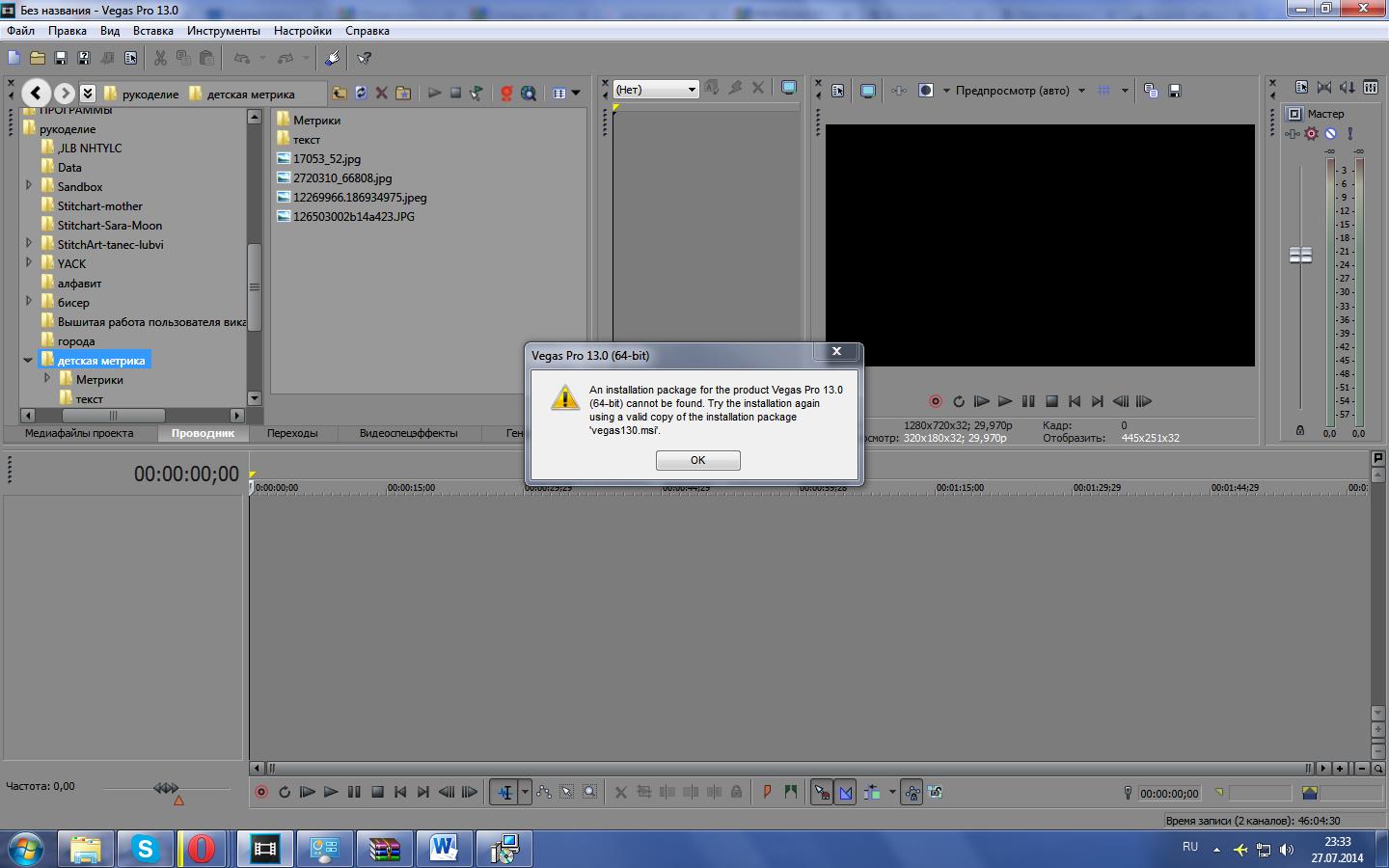Insert a region on the timeline

coord(791,793)
